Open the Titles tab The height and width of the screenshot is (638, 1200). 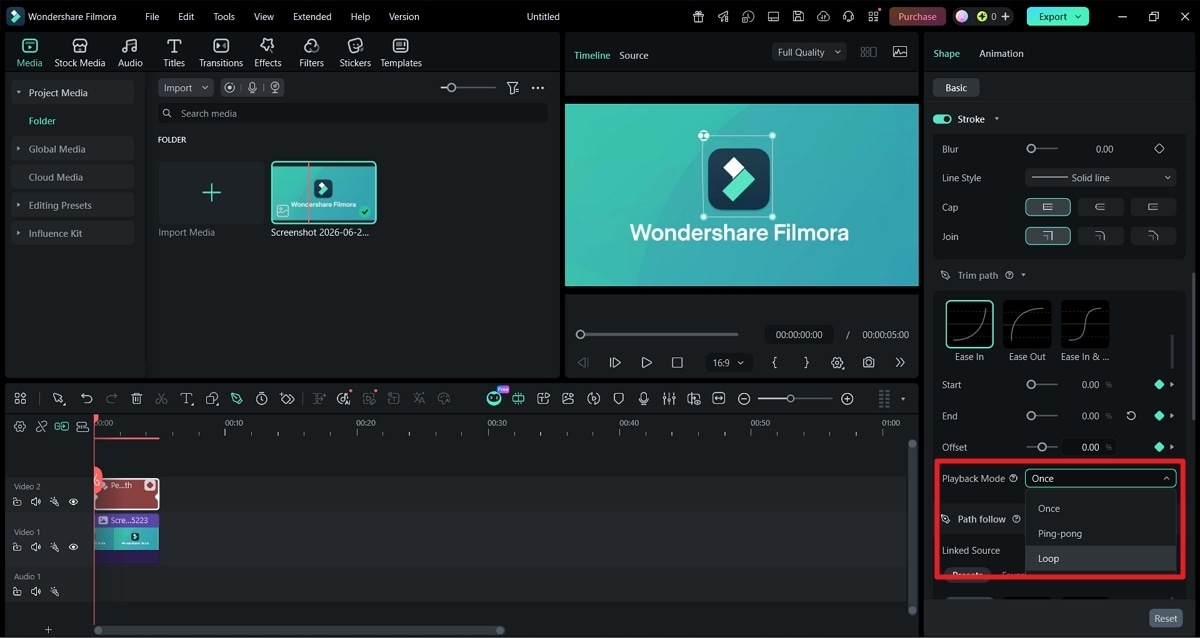(174, 53)
